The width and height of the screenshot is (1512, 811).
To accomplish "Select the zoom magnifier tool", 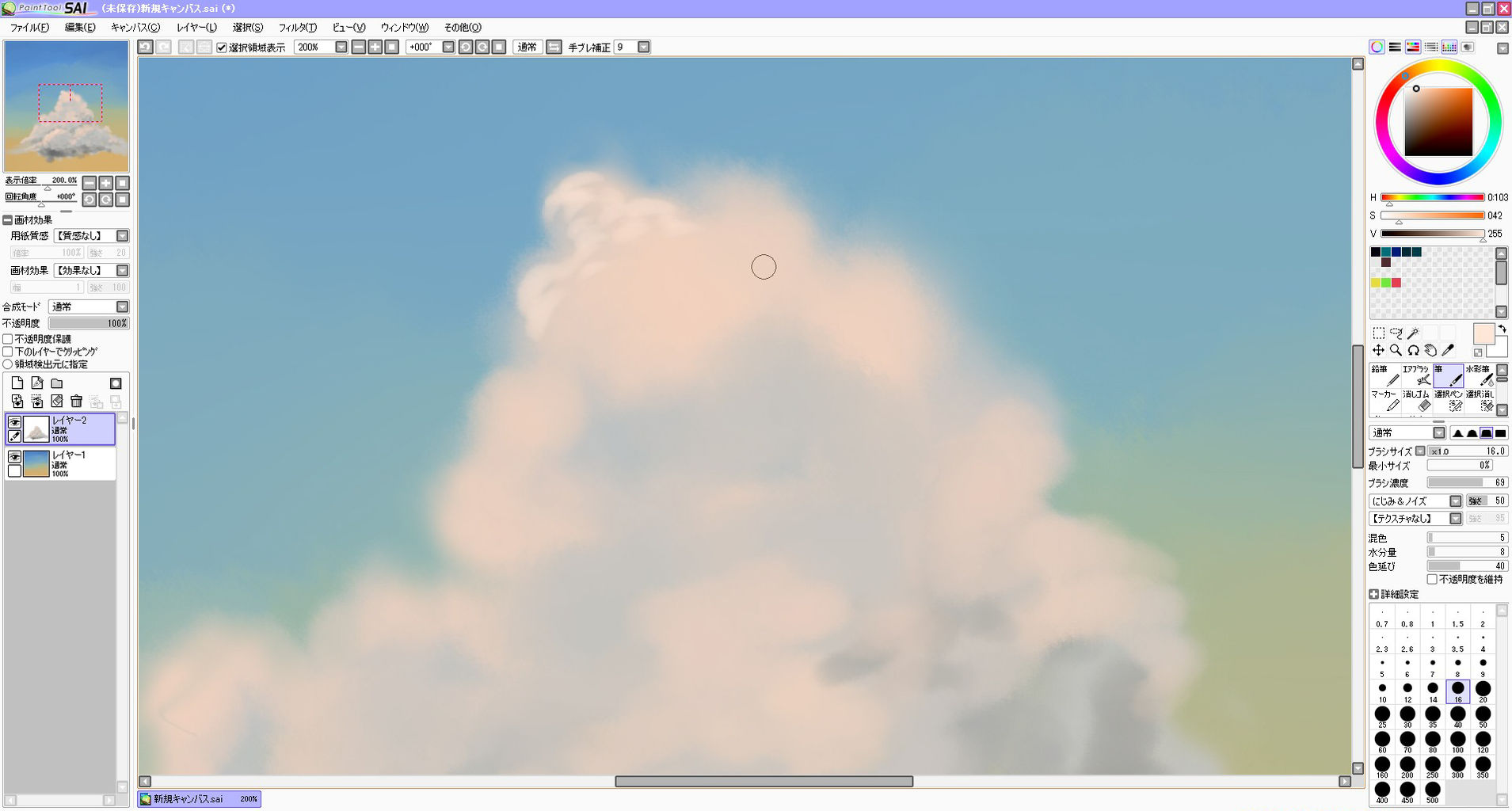I will coord(1396,350).
